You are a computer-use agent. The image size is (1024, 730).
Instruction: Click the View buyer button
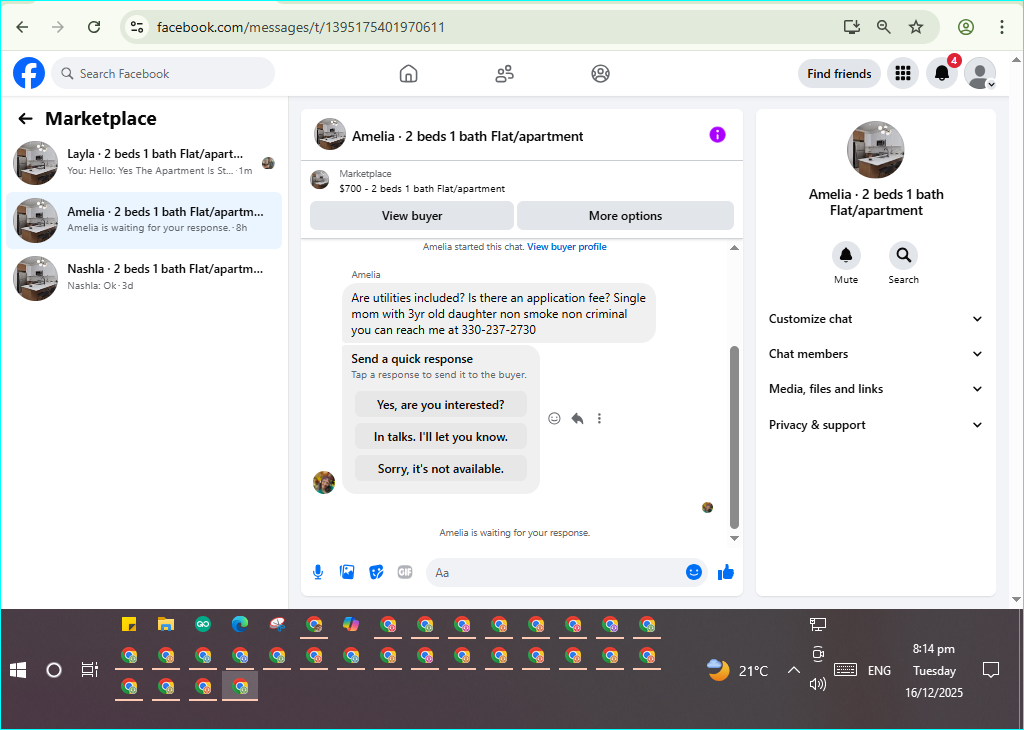click(x=412, y=215)
